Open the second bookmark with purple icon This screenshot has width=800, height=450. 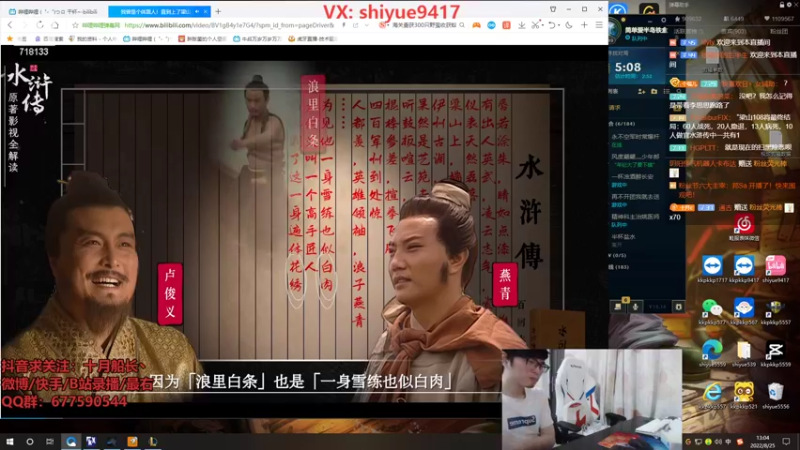click(x=49, y=39)
